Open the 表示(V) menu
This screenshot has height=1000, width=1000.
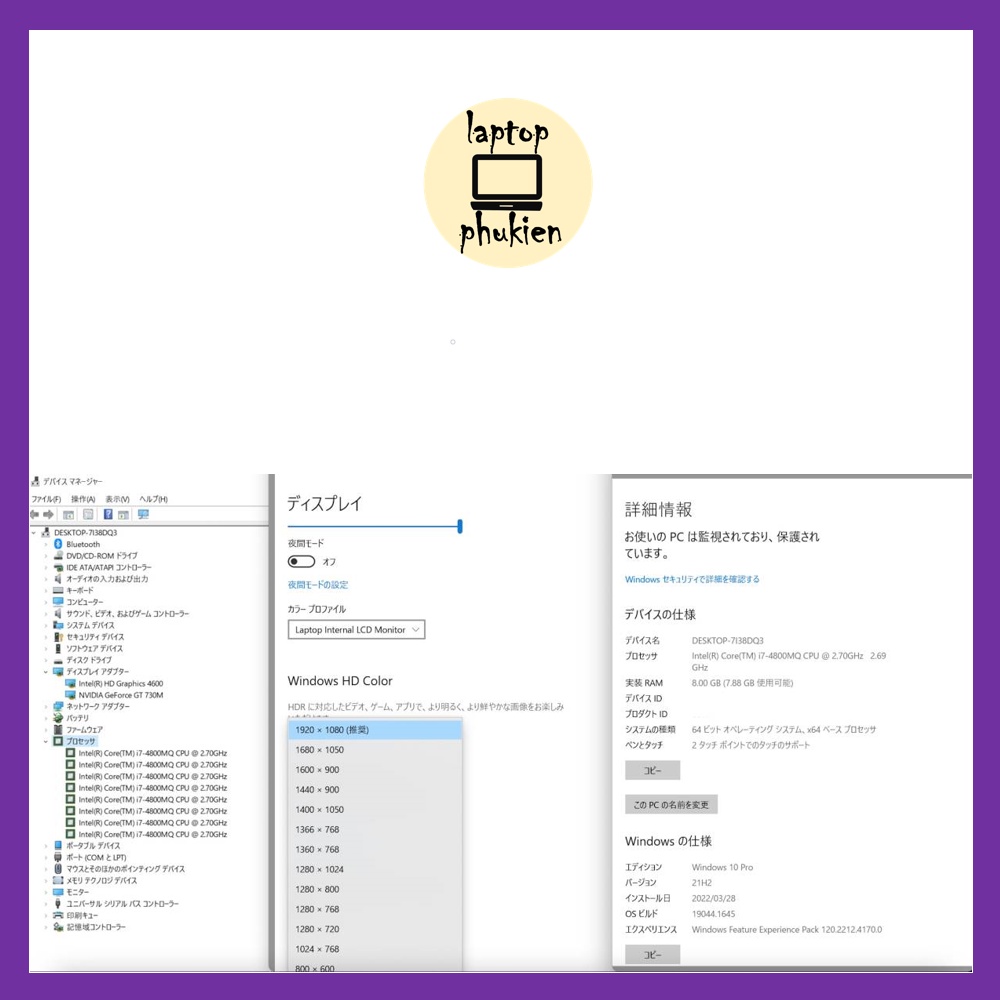pos(117,499)
